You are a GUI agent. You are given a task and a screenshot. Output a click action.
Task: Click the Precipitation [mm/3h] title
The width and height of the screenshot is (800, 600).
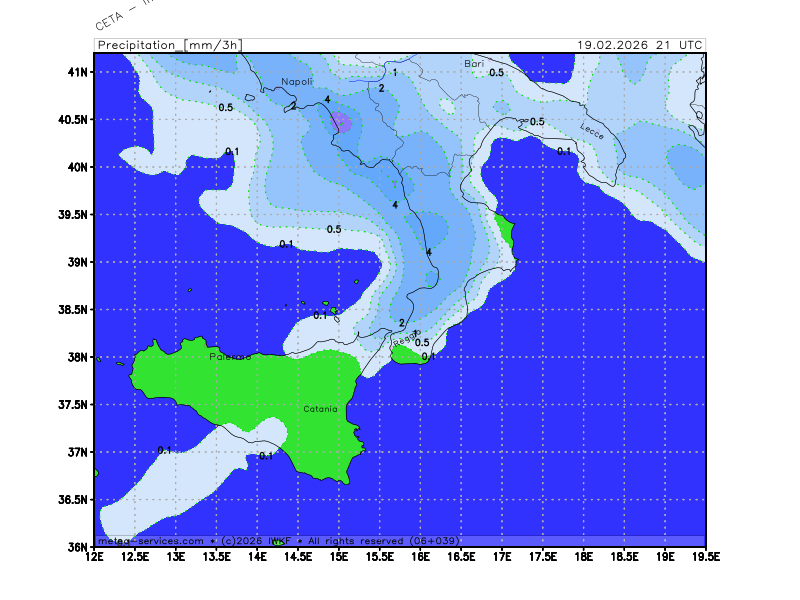[x=169, y=45]
